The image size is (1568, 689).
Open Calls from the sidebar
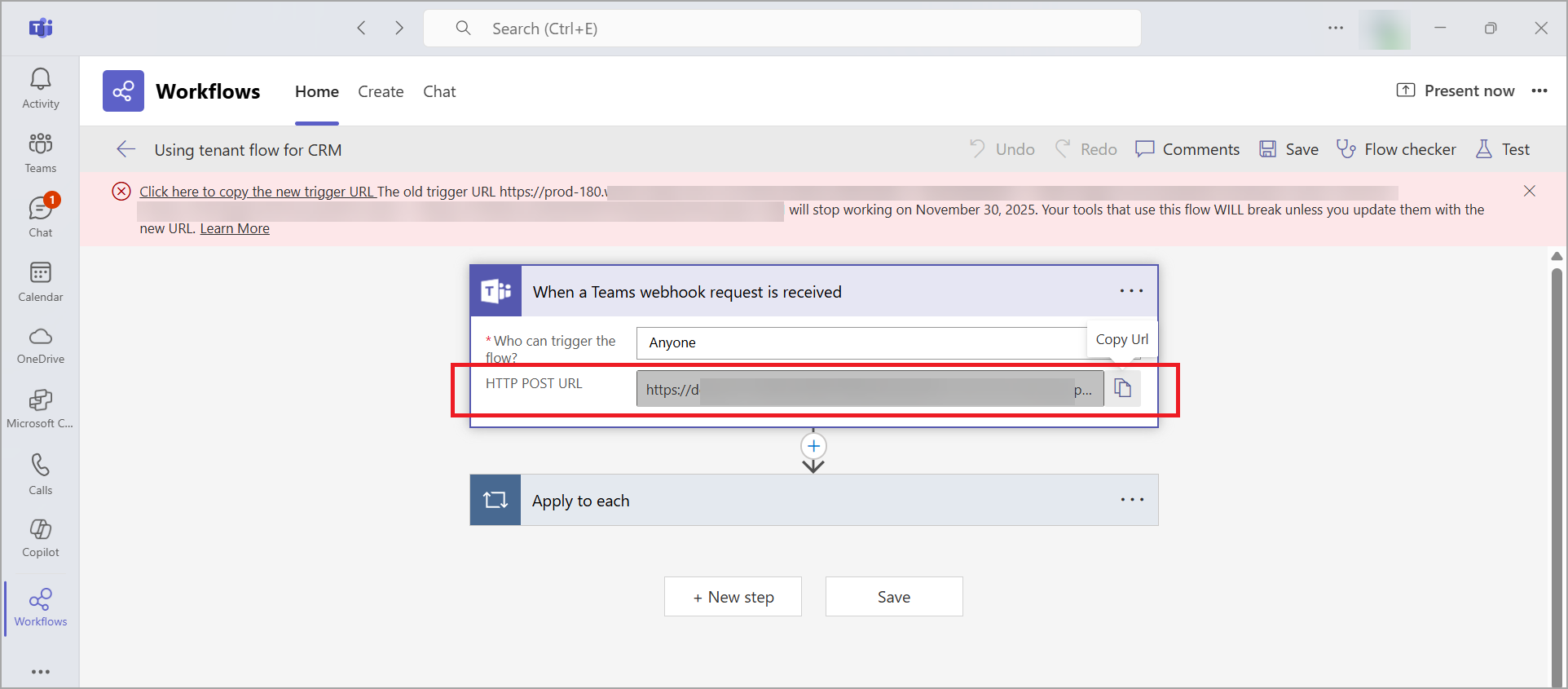tap(41, 474)
